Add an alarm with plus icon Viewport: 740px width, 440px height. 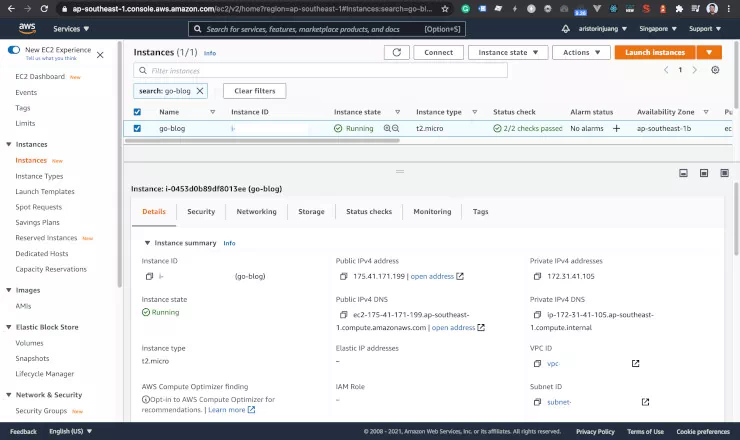(x=616, y=128)
